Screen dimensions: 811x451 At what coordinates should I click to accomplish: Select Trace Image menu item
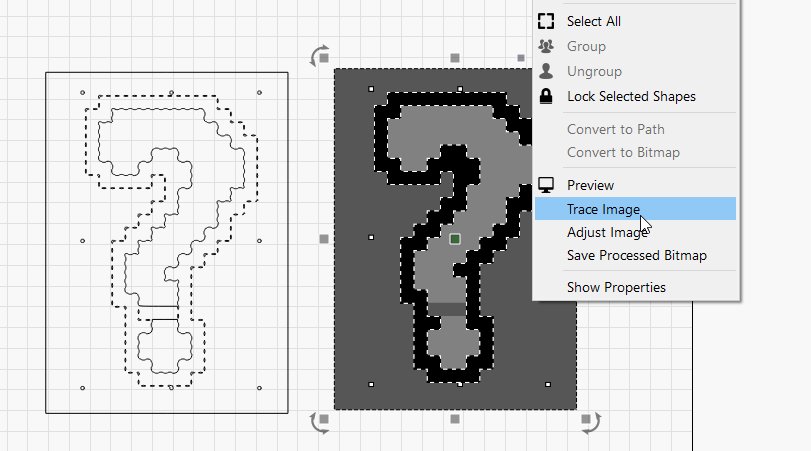click(635, 208)
